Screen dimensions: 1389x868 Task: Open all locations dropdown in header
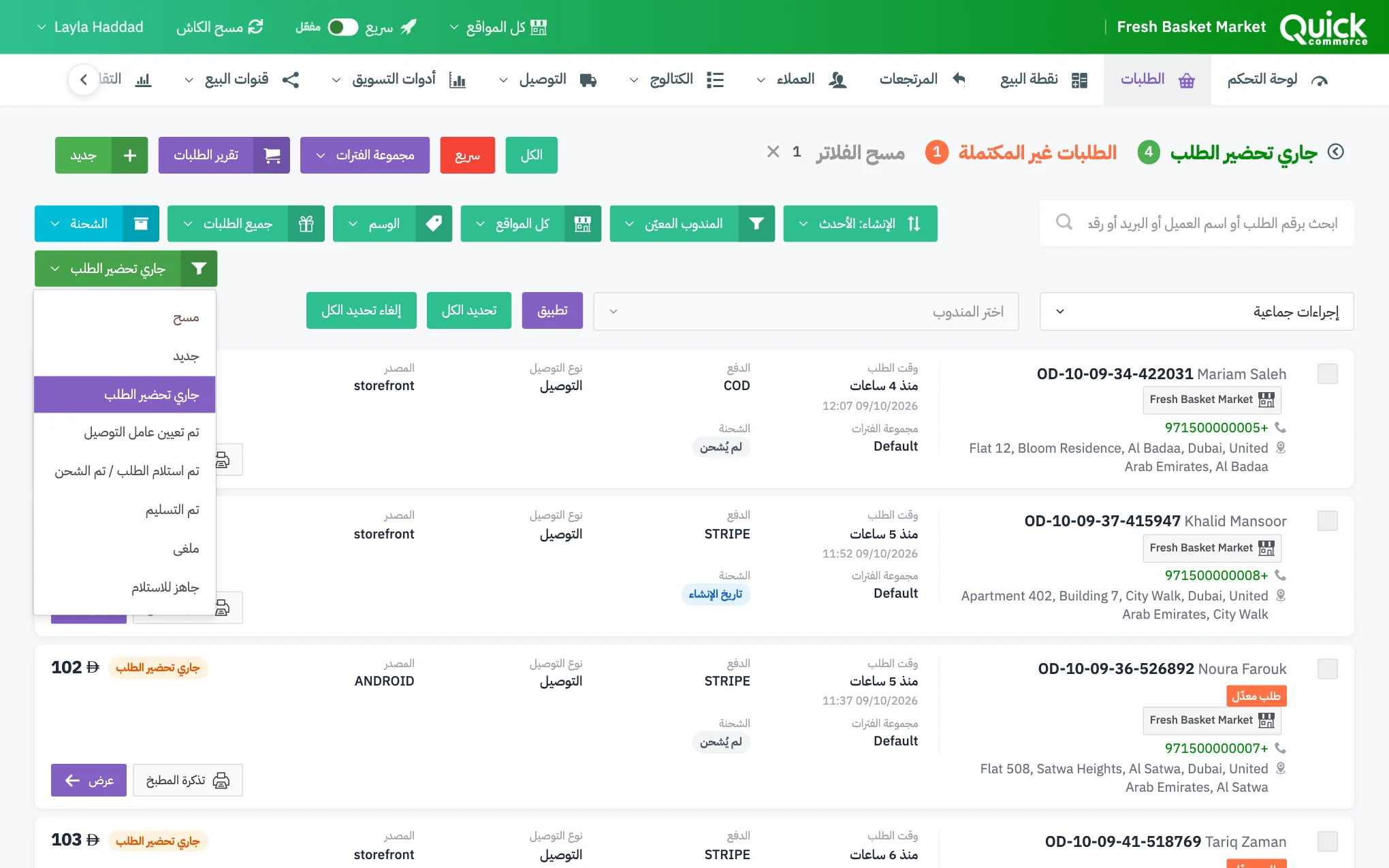(498, 27)
